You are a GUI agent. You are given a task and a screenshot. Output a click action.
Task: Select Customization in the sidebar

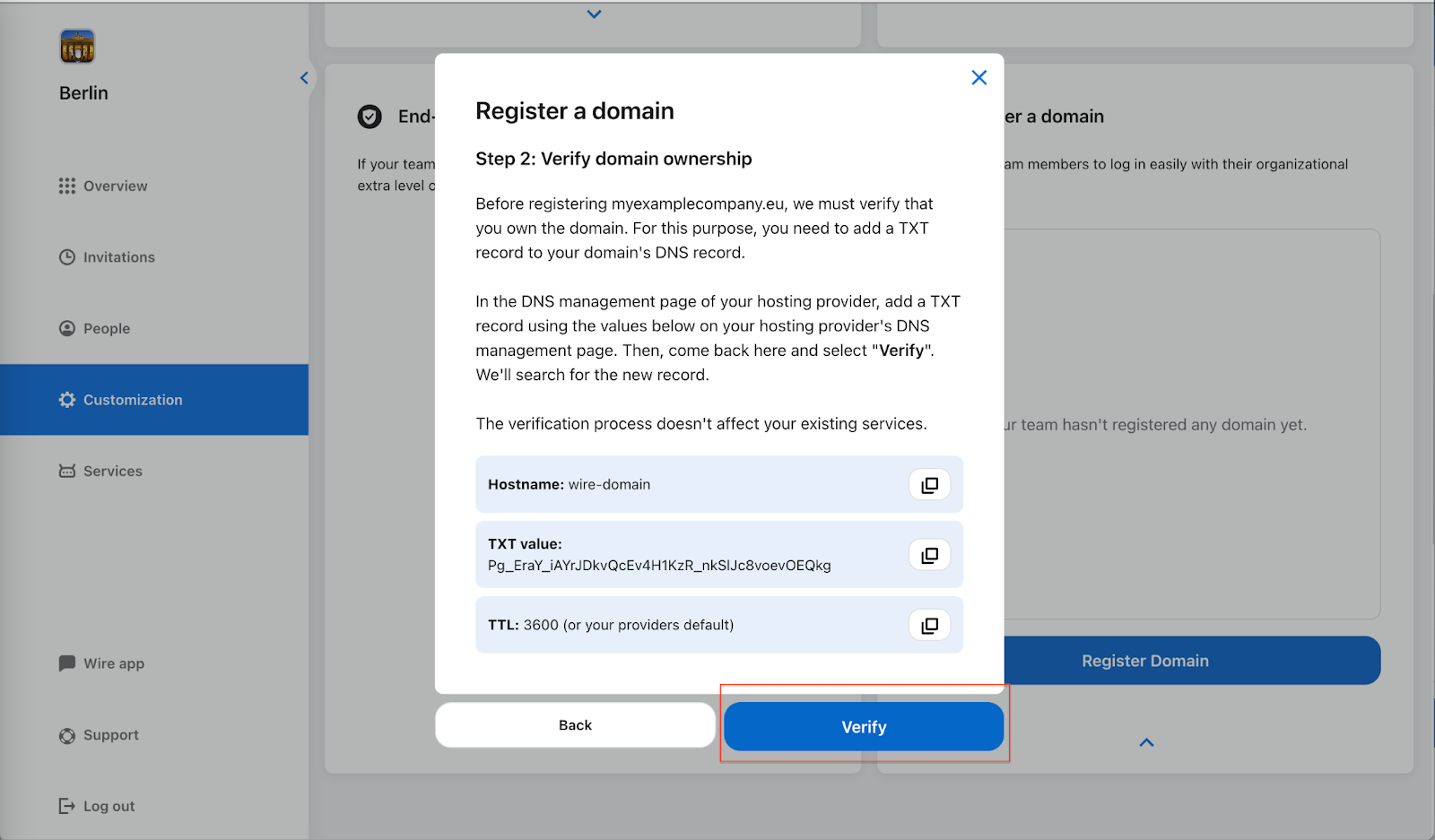(x=154, y=400)
